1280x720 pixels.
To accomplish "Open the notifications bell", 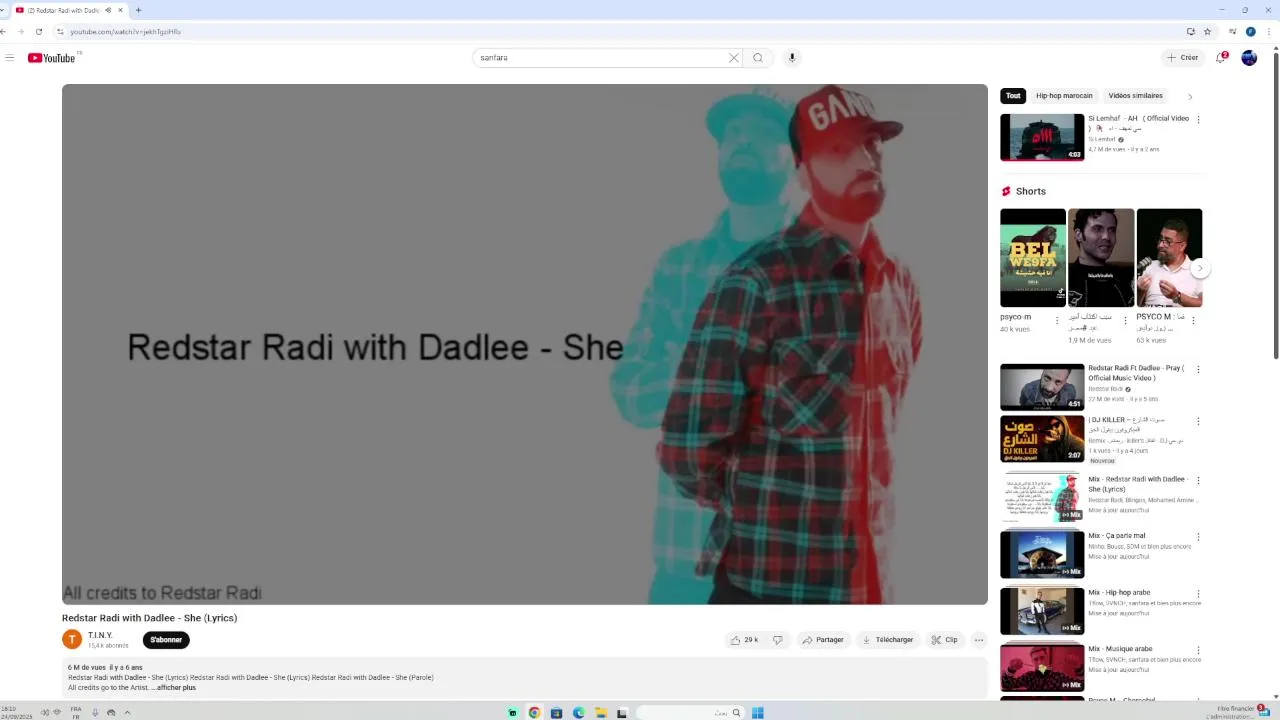I will (x=1221, y=58).
